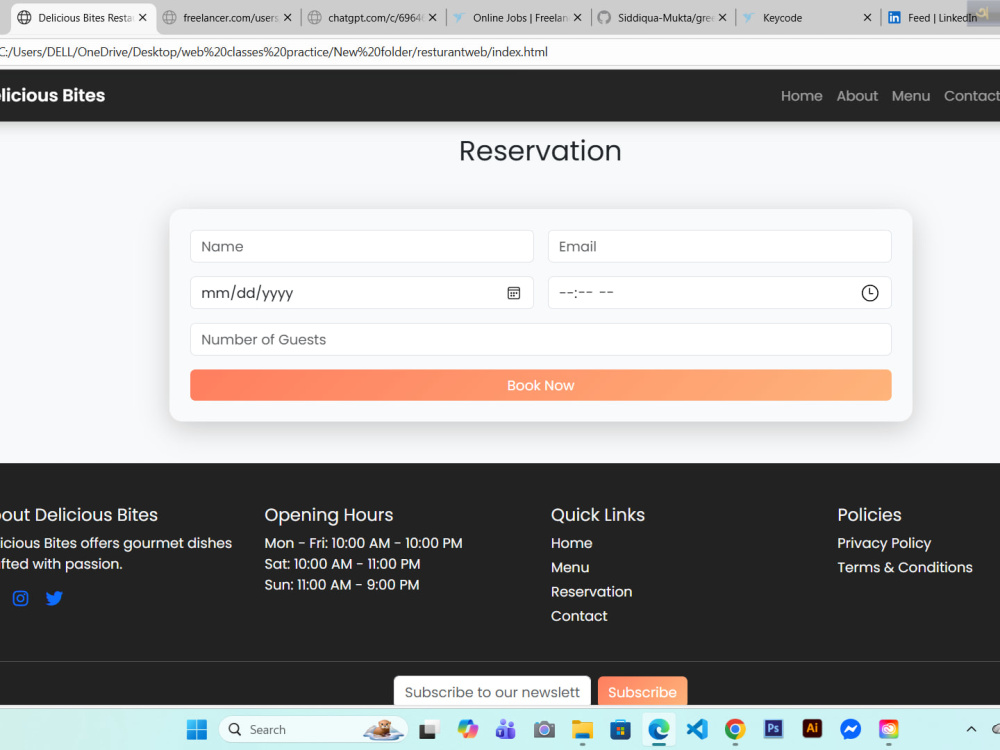Screen dimensions: 1000x750
Task: Click the Delicious Bites brand logo
Action: tap(52, 96)
